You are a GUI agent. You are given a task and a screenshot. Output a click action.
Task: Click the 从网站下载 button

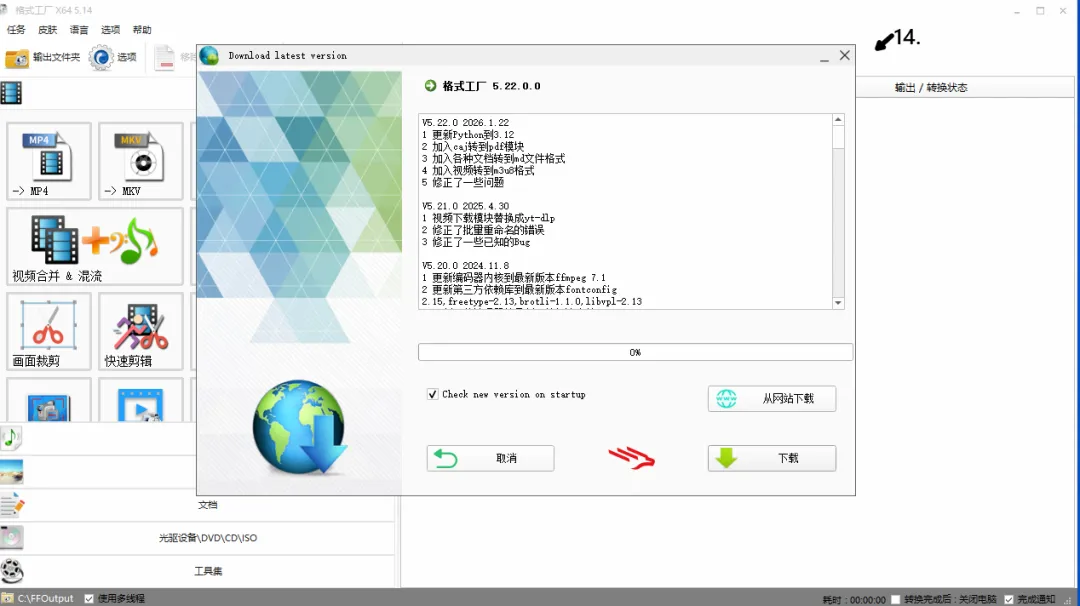pyautogui.click(x=772, y=399)
